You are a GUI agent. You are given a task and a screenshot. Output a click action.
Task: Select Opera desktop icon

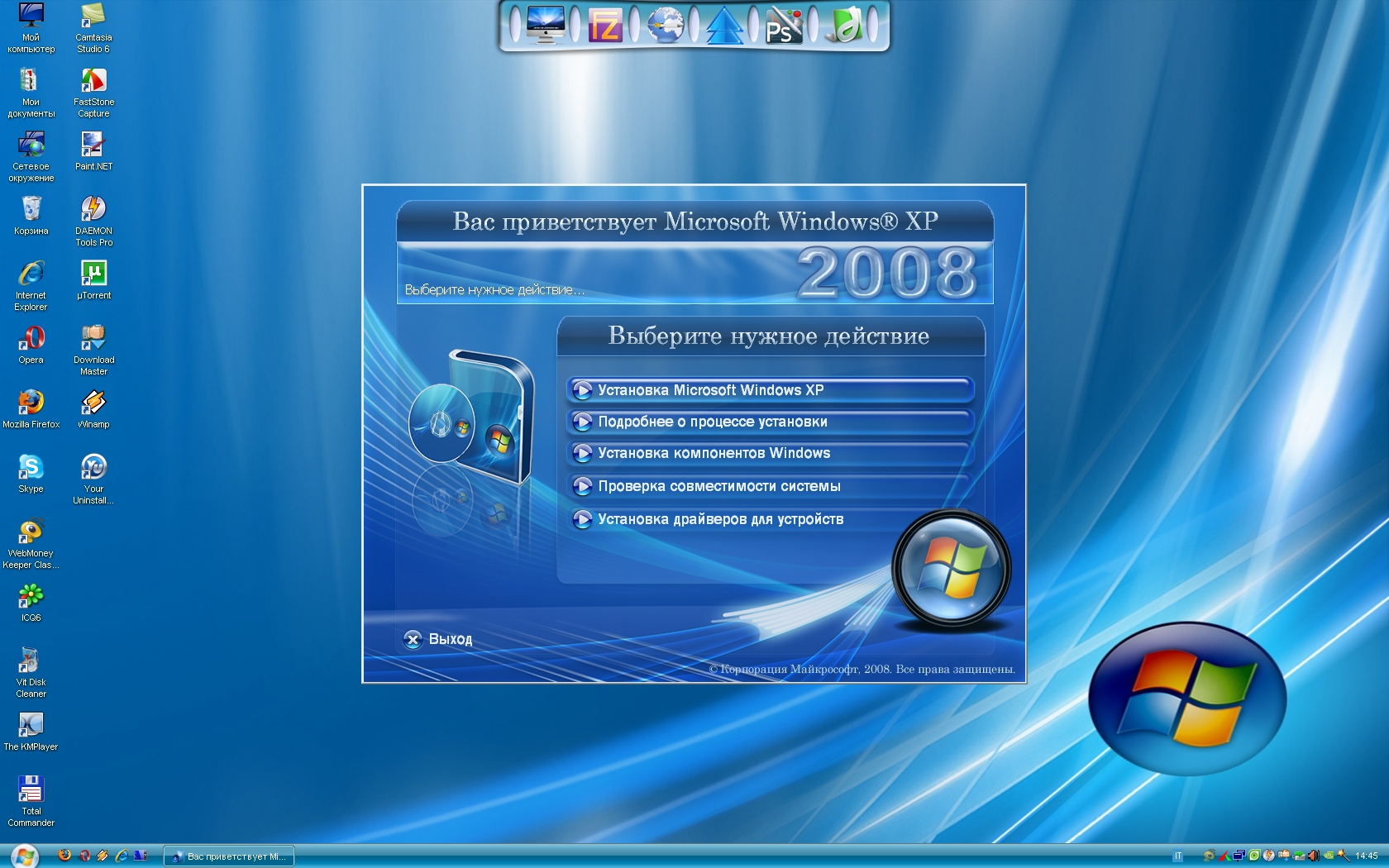coord(31,344)
